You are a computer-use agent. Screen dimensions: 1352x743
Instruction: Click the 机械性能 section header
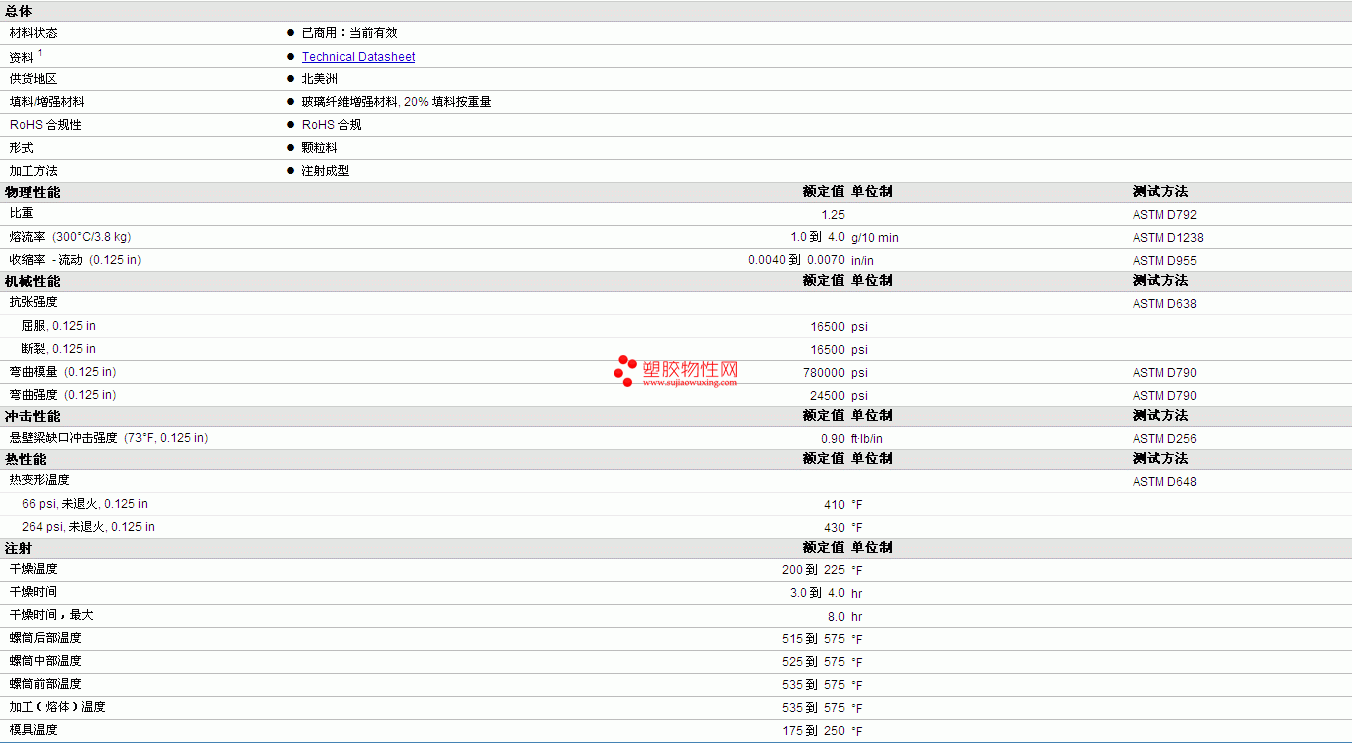(x=33, y=281)
